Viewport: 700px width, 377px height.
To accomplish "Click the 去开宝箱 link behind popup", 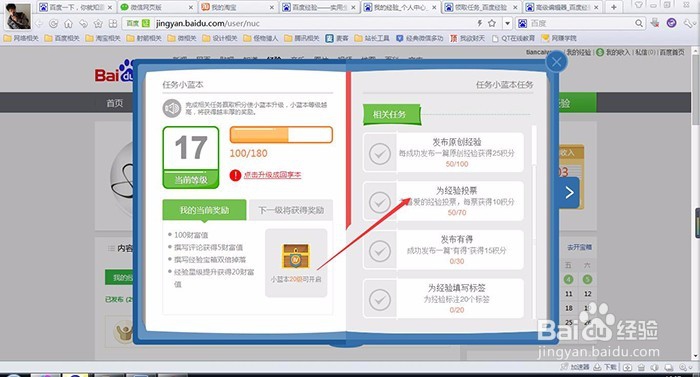I will point(579,247).
